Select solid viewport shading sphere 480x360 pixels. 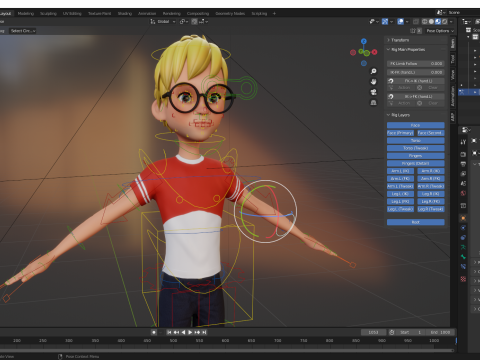(x=431, y=22)
